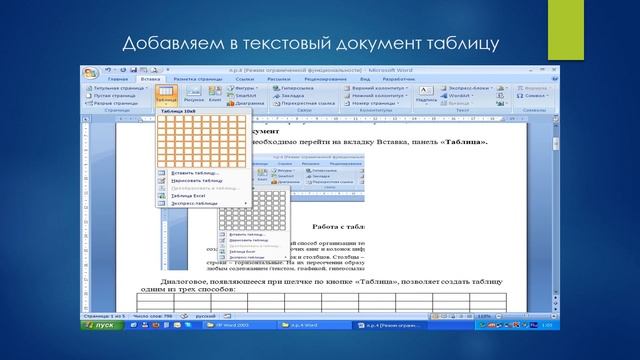Save document with floppy disk icon
Image resolution: width=640 pixels, height=360 pixels.
133,70
